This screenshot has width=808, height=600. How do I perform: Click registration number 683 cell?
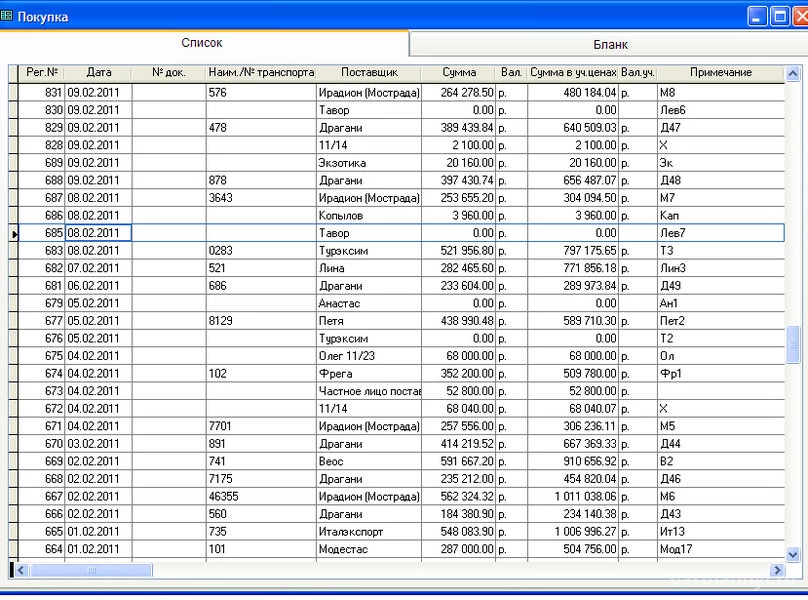(42, 251)
